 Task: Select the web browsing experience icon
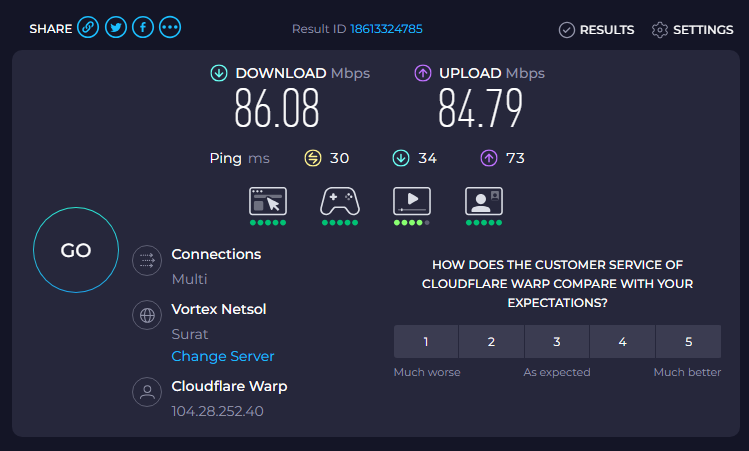tap(268, 201)
